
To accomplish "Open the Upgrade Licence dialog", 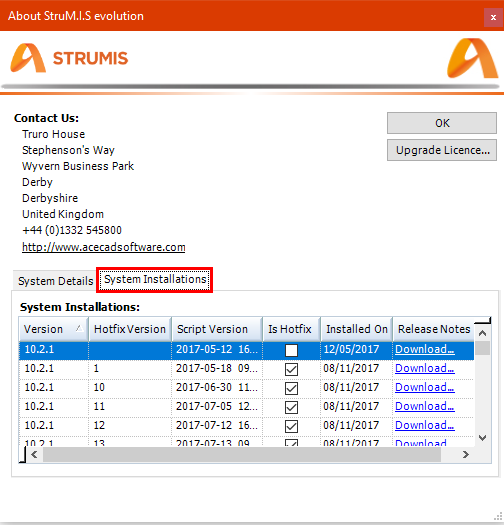I will (442, 150).
